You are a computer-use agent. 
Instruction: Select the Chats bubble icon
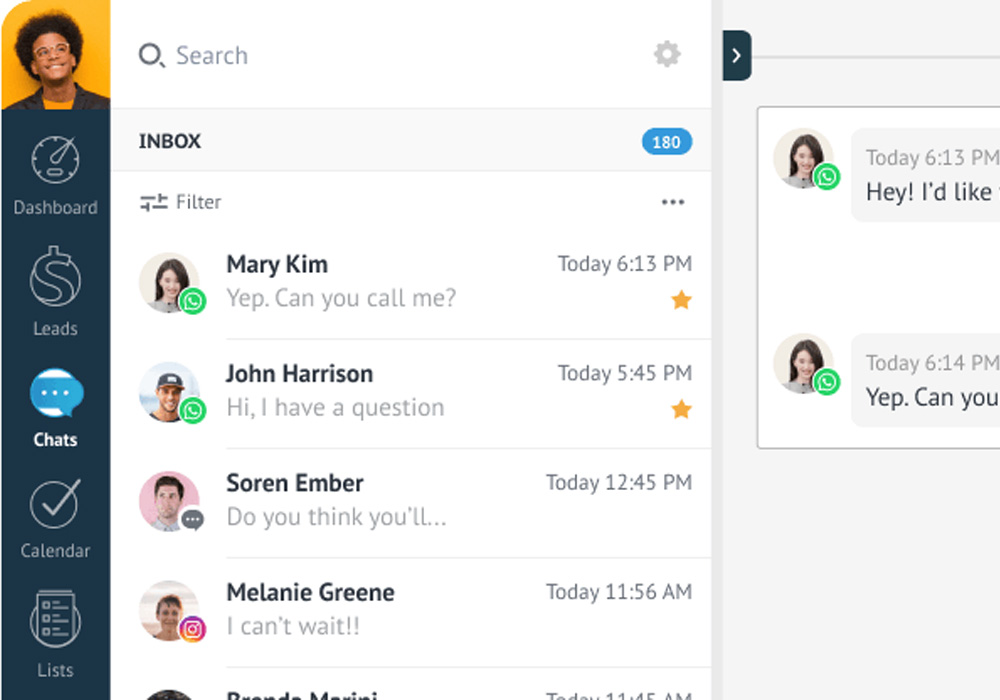pyautogui.click(x=55, y=393)
